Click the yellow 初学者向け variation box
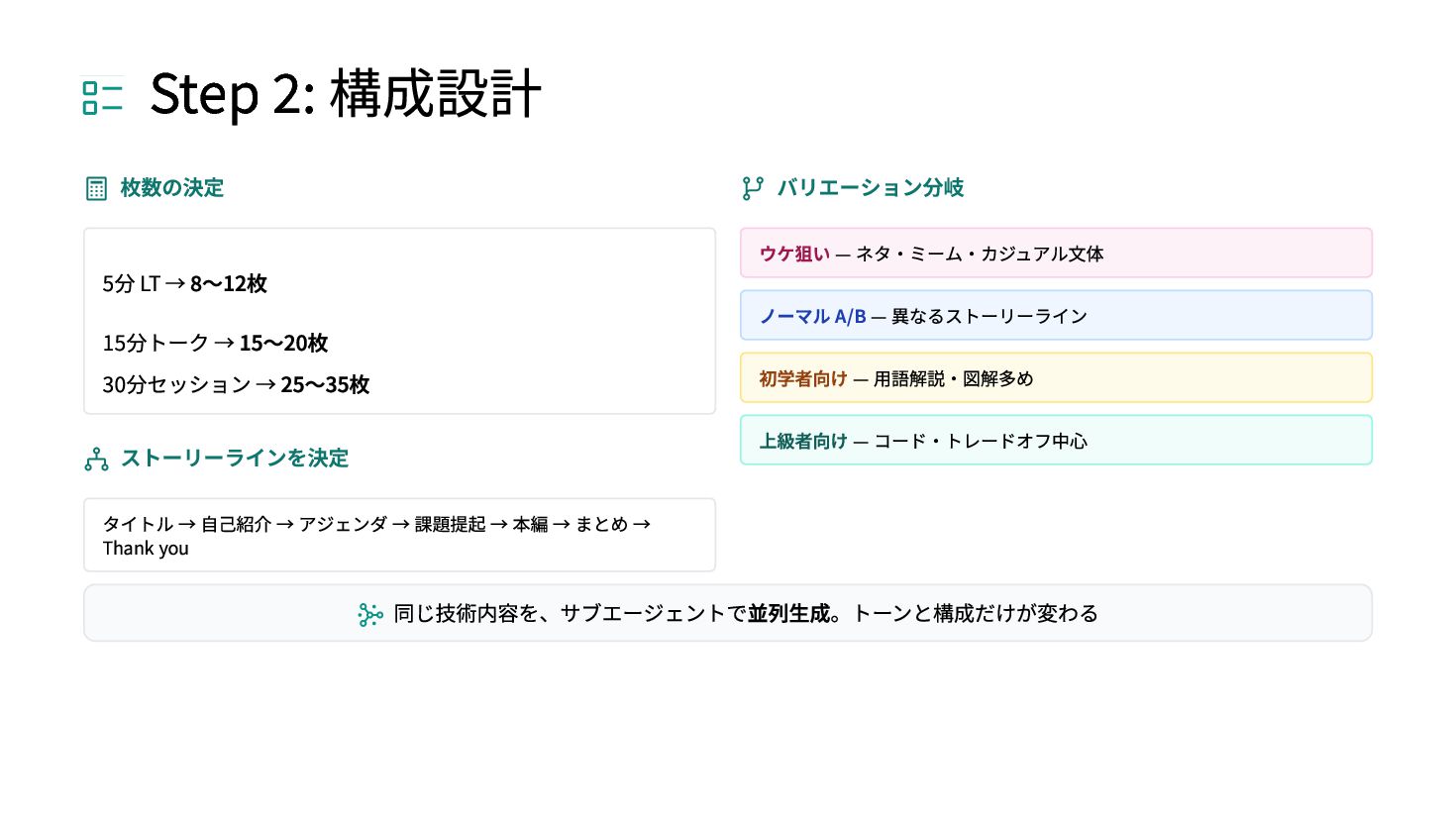The image size is (1456, 820). 1056,378
